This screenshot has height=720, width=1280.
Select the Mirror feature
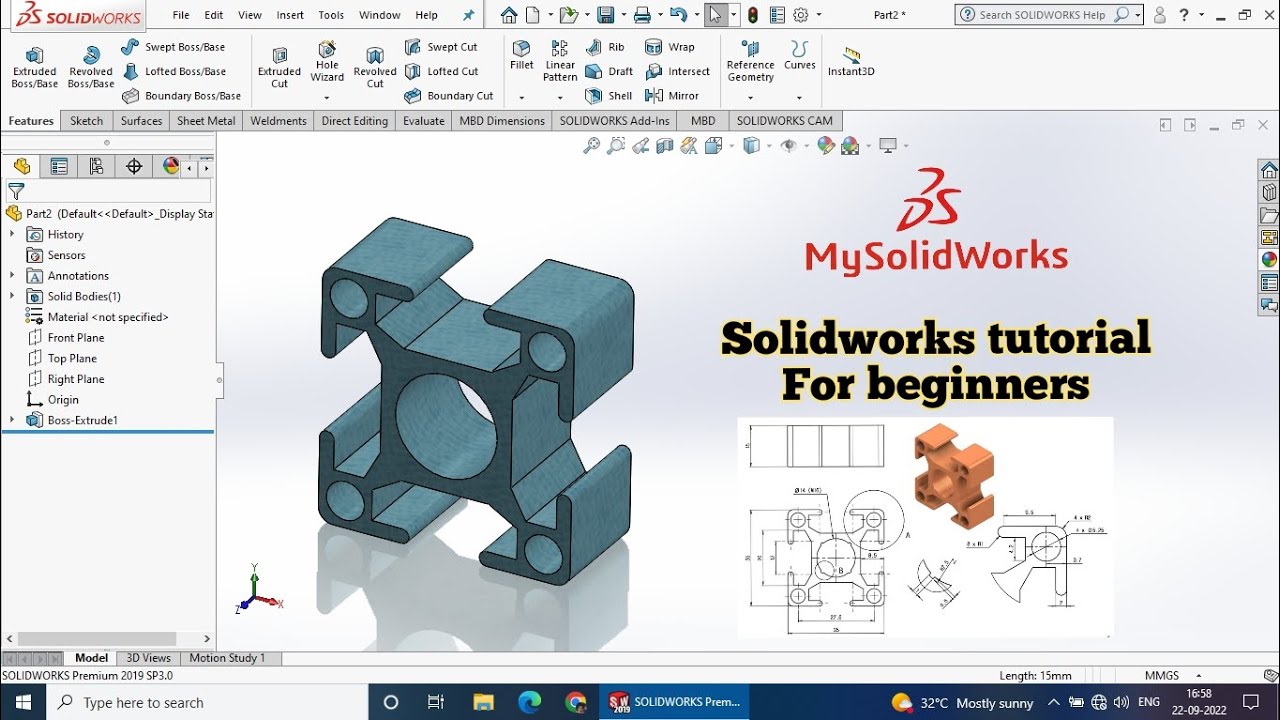(x=672, y=96)
